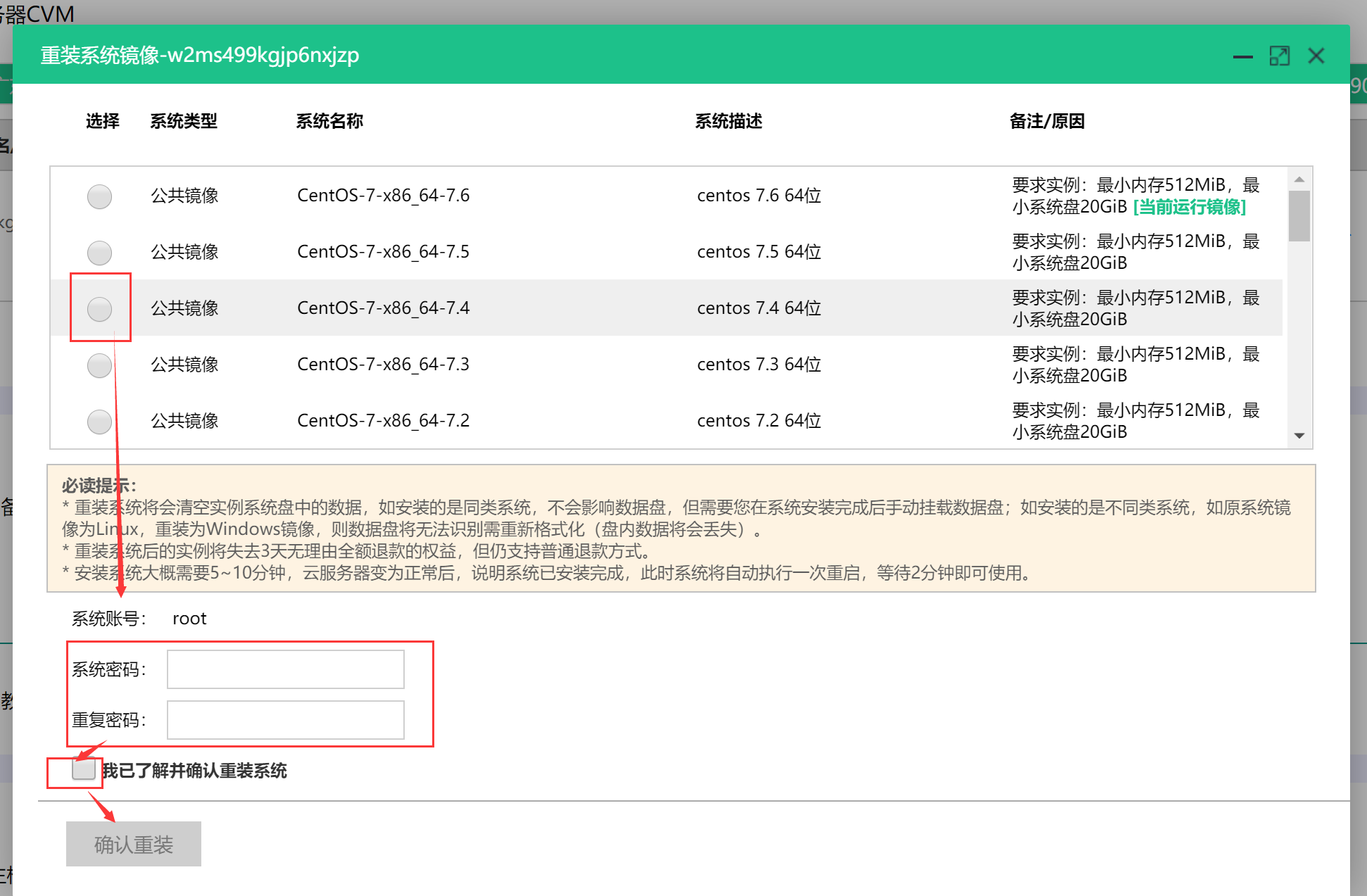This screenshot has height=896, width=1367.
Task: Click the 备注/原因 column header
Action: pos(1047,121)
